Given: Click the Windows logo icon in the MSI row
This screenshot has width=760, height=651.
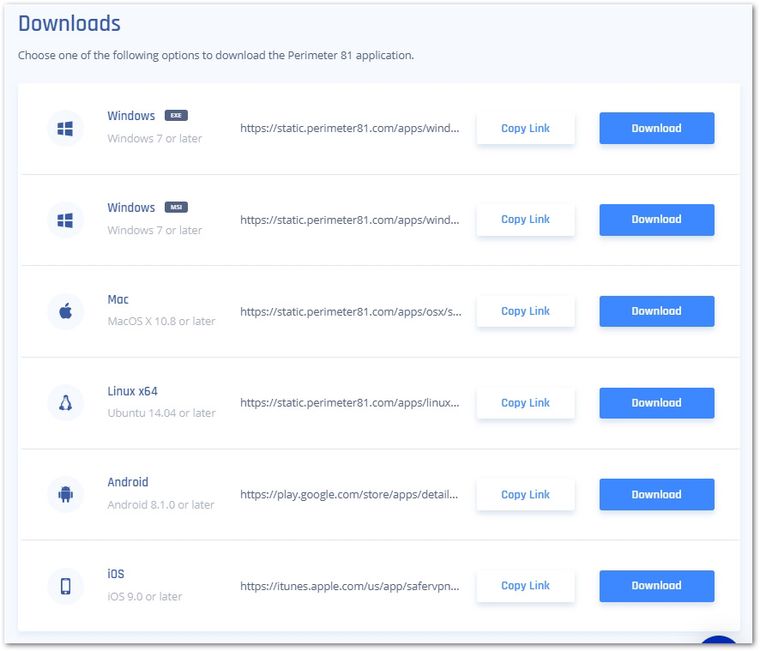Looking at the screenshot, I should (65, 220).
